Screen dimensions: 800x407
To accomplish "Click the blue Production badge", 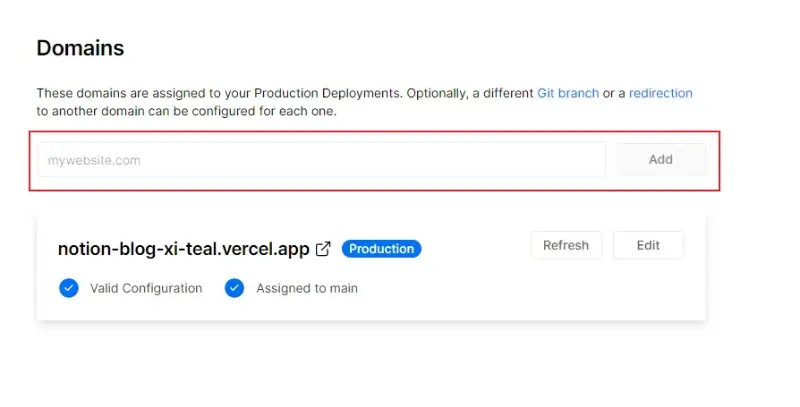I will click(x=381, y=249).
